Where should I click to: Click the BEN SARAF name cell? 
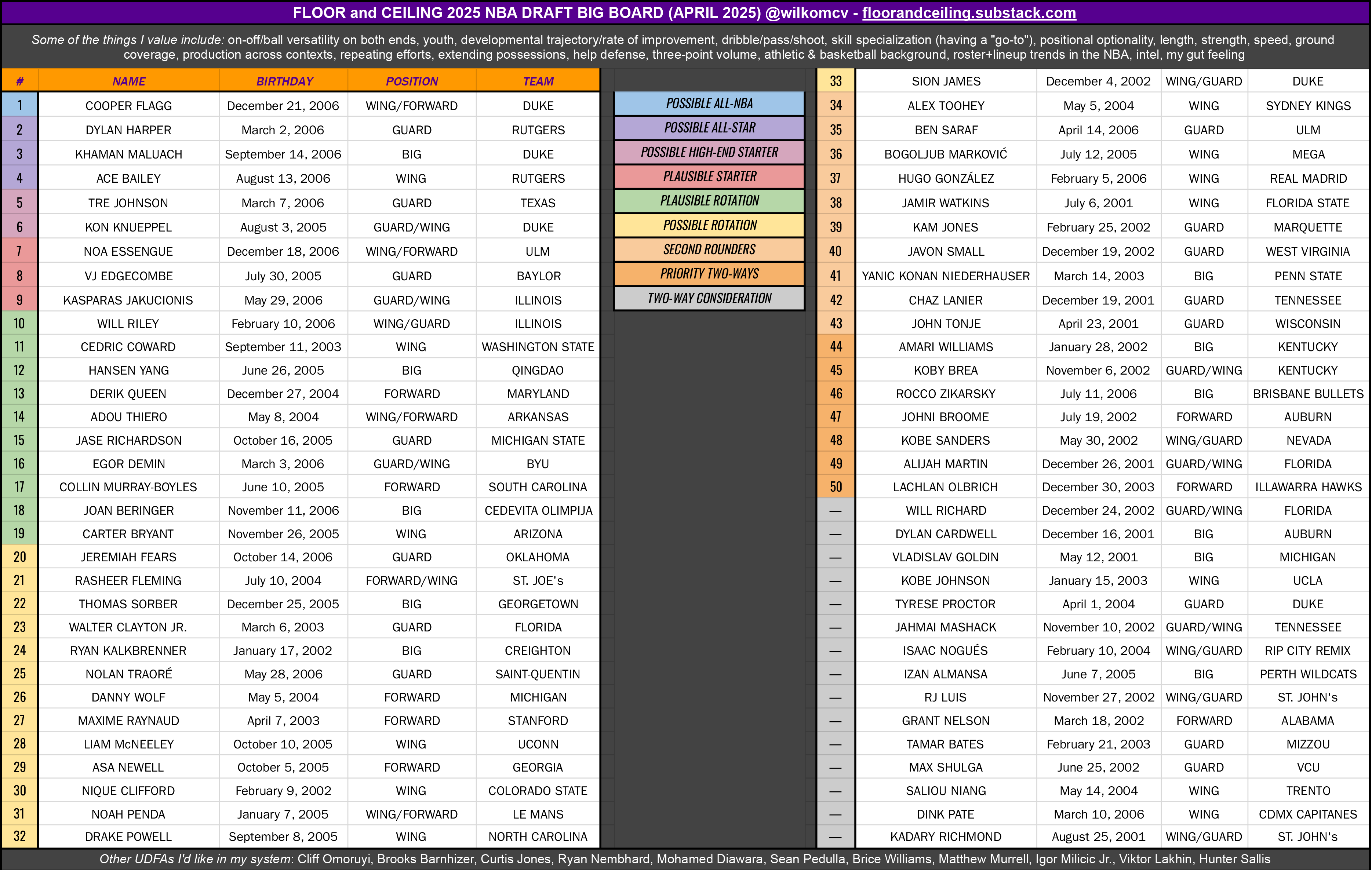click(946, 130)
